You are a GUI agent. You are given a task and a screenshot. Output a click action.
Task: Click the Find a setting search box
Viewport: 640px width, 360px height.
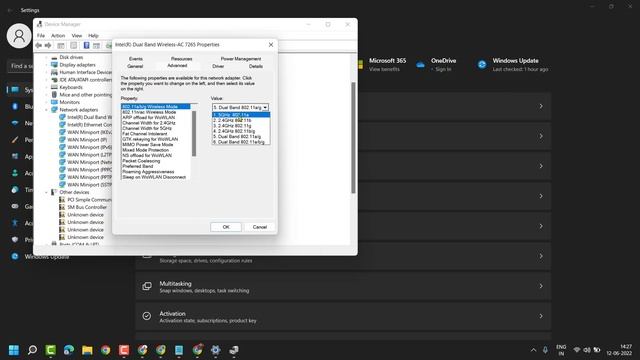pyautogui.click(x=20, y=66)
